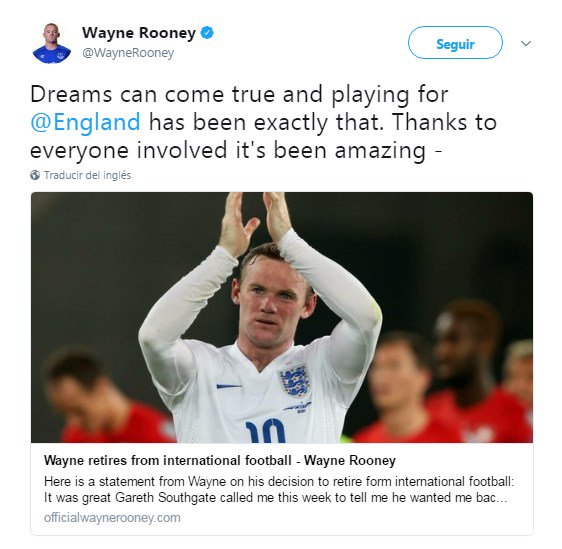Click the number 10 on the jersey
Image resolution: width=562 pixels, height=549 pixels.
pos(265,431)
